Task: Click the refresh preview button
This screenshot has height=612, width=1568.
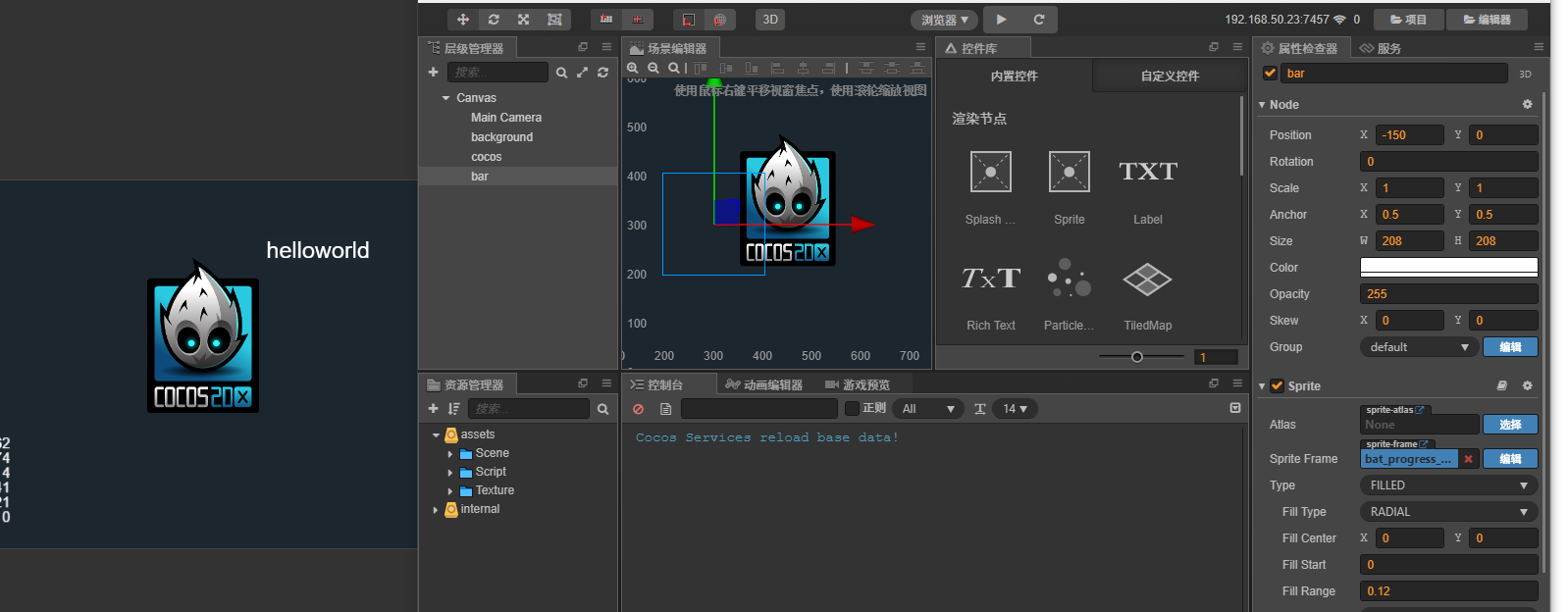Action: coord(1039,20)
